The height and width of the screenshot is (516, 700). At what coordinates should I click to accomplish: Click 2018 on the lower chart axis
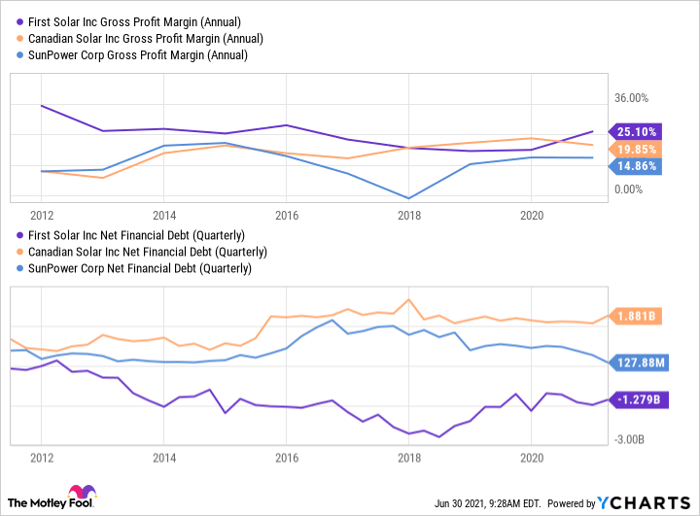(409, 457)
